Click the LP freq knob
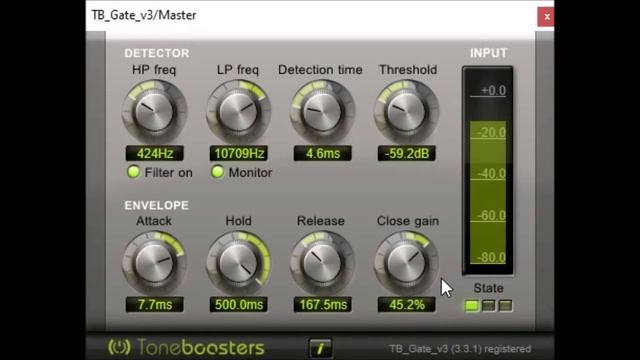 click(x=238, y=111)
